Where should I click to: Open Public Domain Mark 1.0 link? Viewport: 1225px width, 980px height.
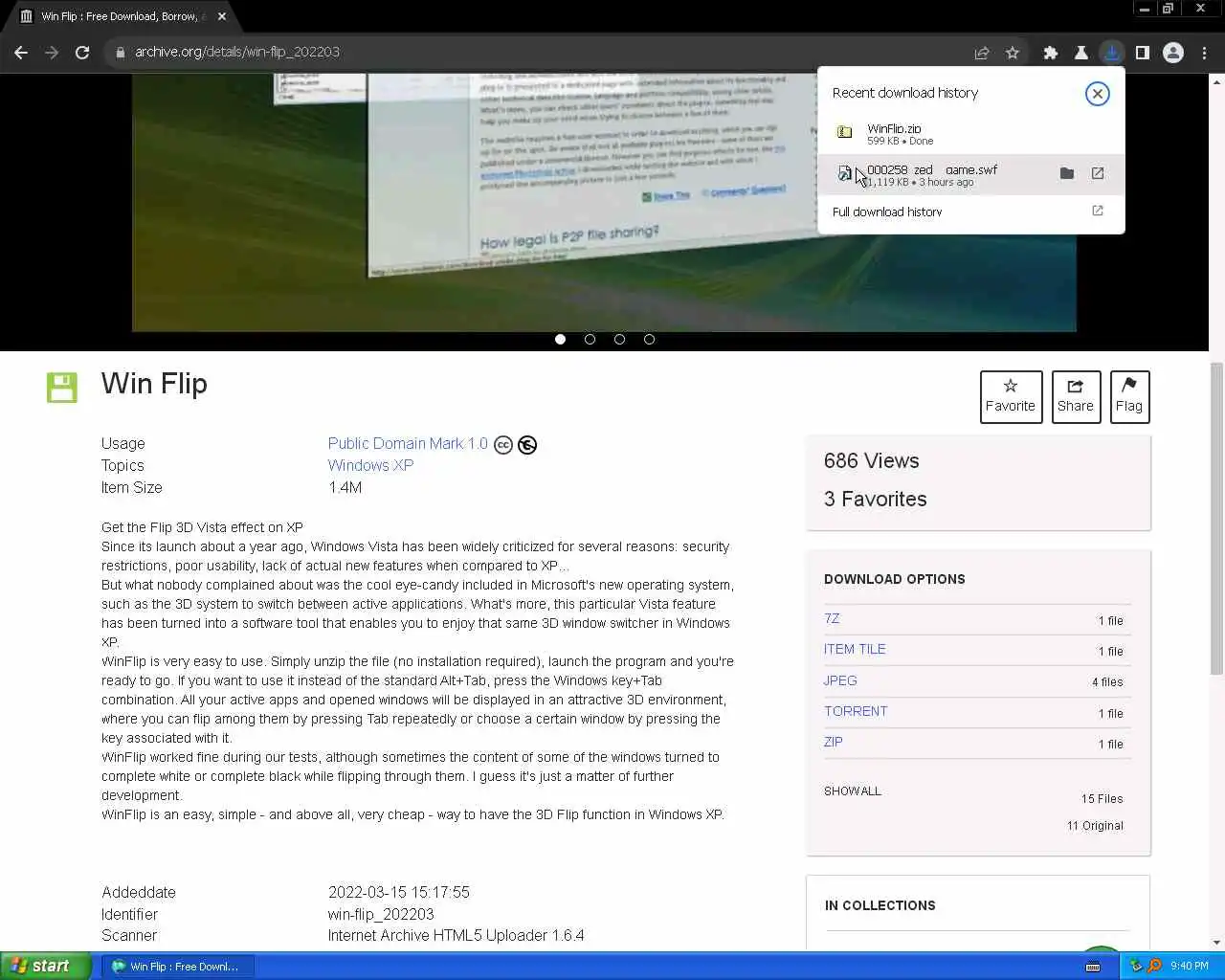click(x=408, y=444)
